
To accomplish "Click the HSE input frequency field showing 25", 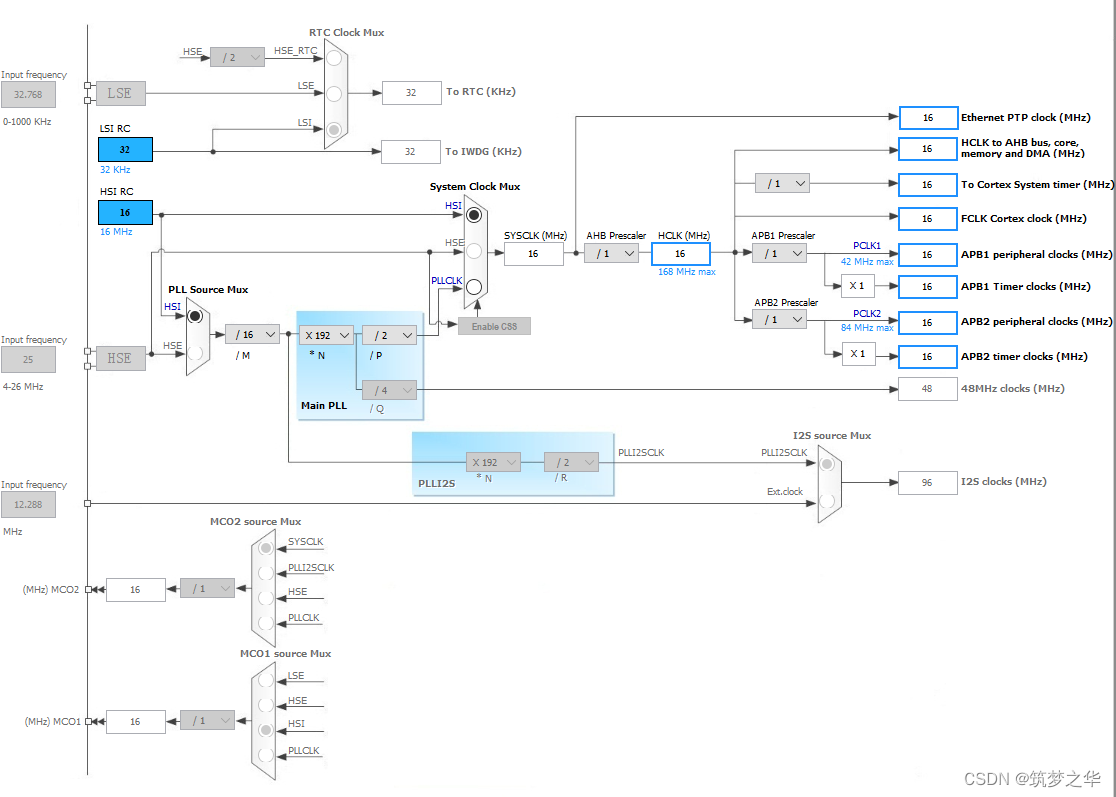I will pos(28,359).
